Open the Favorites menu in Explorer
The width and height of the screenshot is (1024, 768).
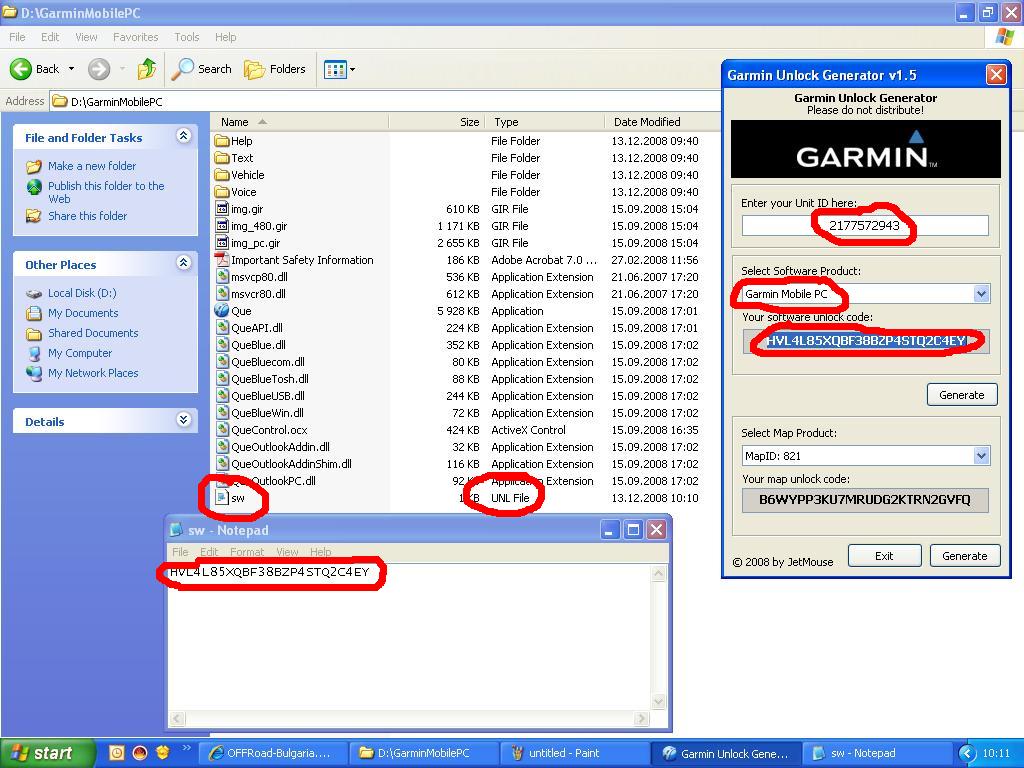tap(135, 37)
